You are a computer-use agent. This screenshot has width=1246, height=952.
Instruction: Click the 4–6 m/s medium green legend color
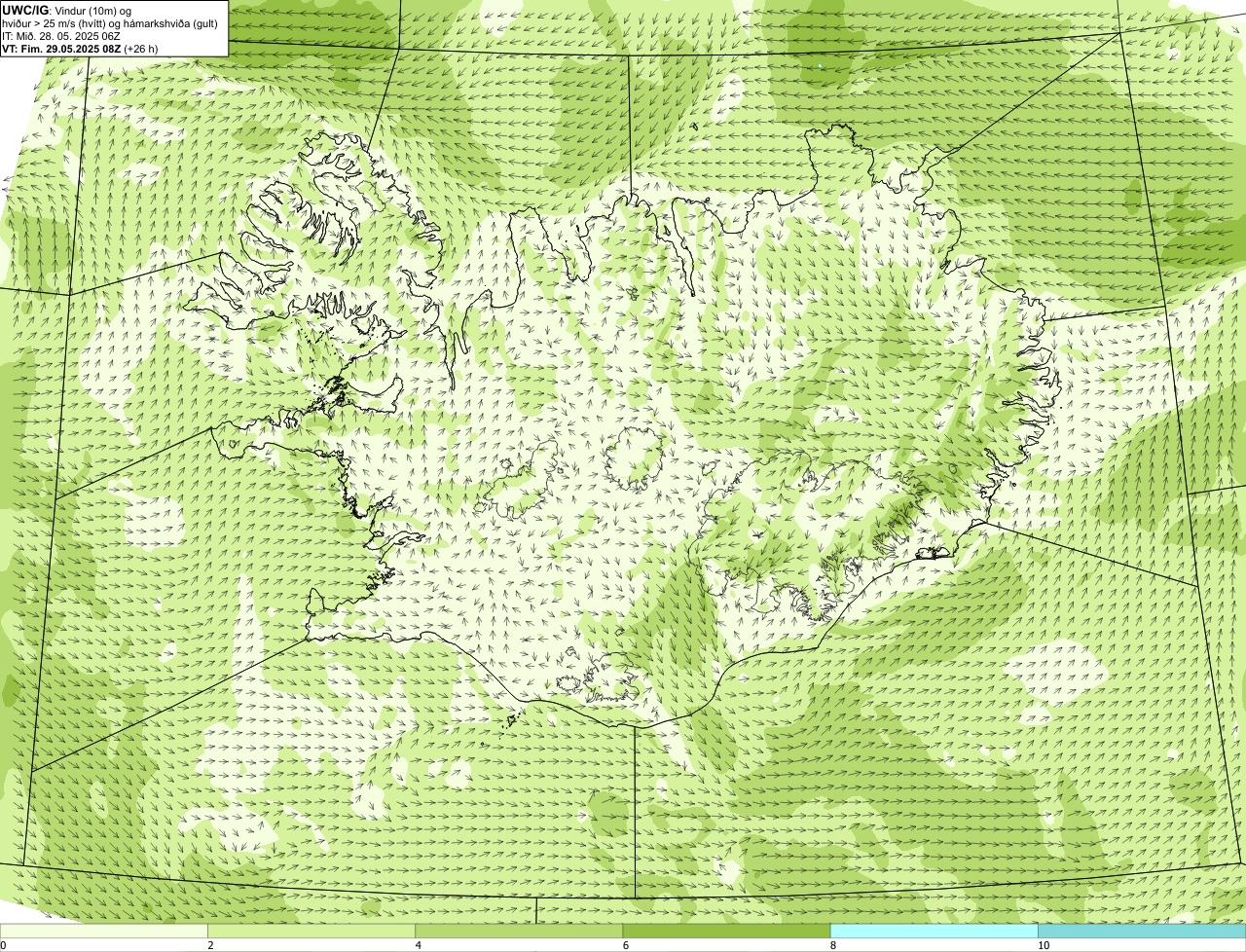pyautogui.click(x=519, y=931)
